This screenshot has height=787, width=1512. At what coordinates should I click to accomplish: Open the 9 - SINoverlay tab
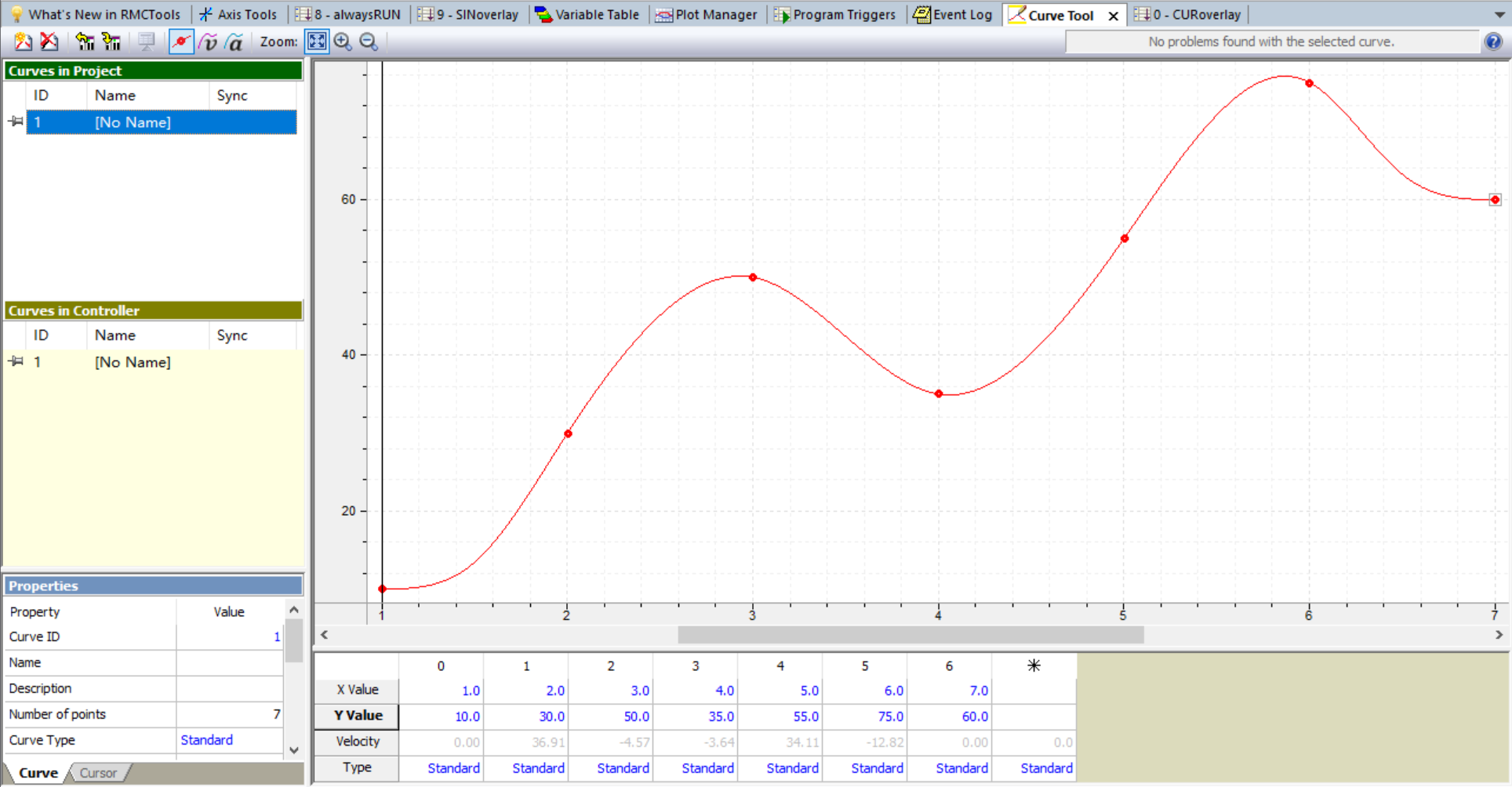tap(468, 14)
